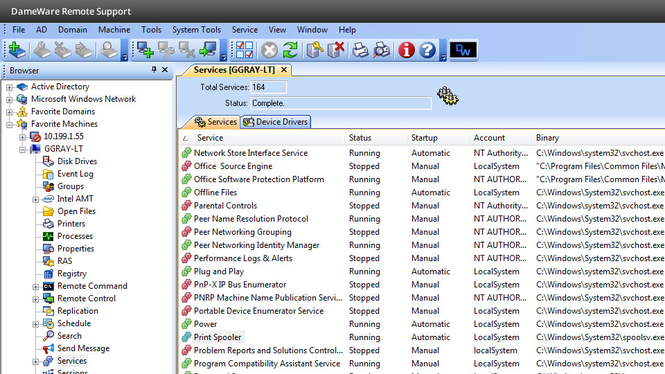
Task: Click the add machine computer icon
Action: click(x=145, y=50)
